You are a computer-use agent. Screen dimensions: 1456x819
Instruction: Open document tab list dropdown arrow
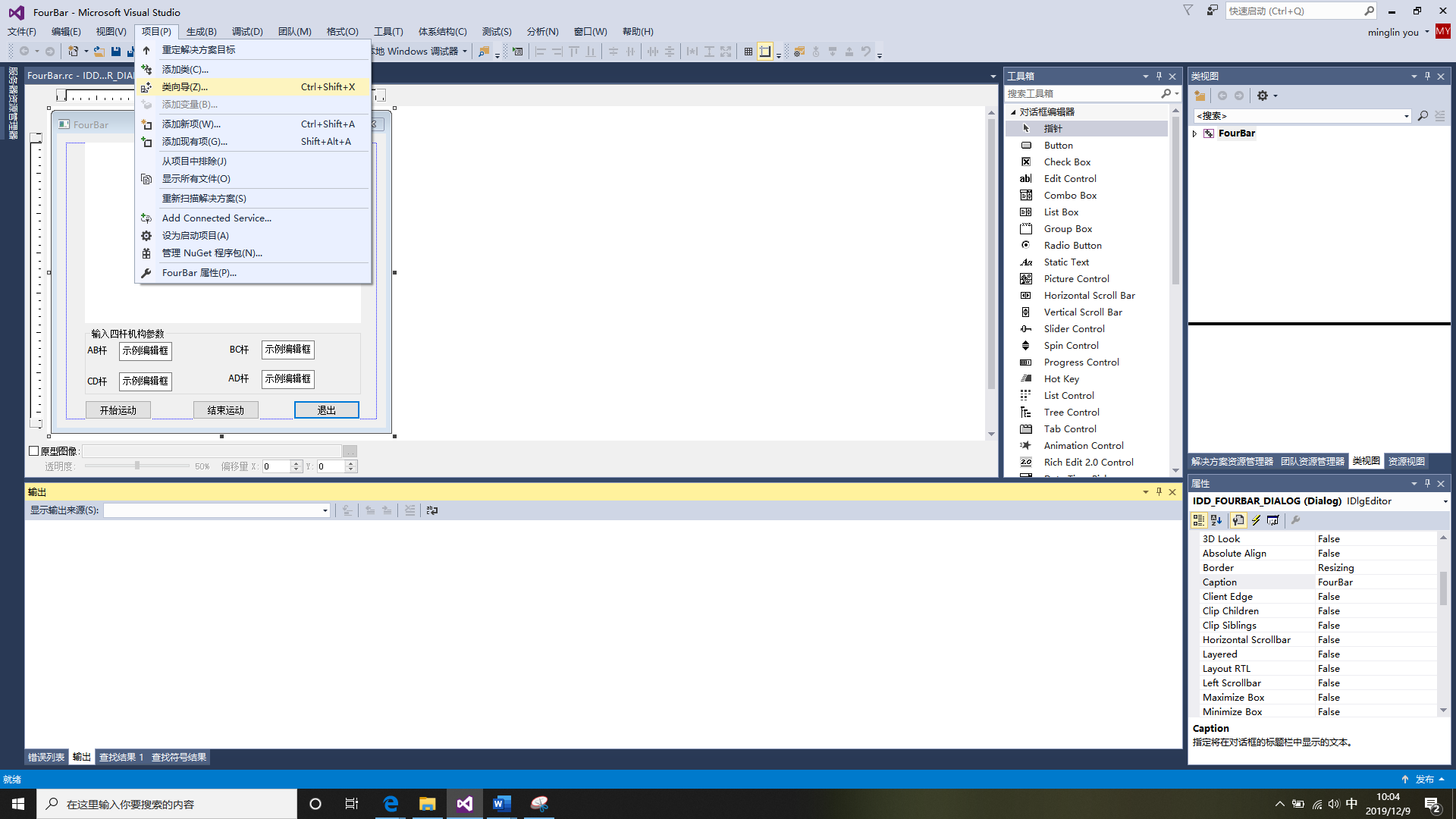(993, 76)
